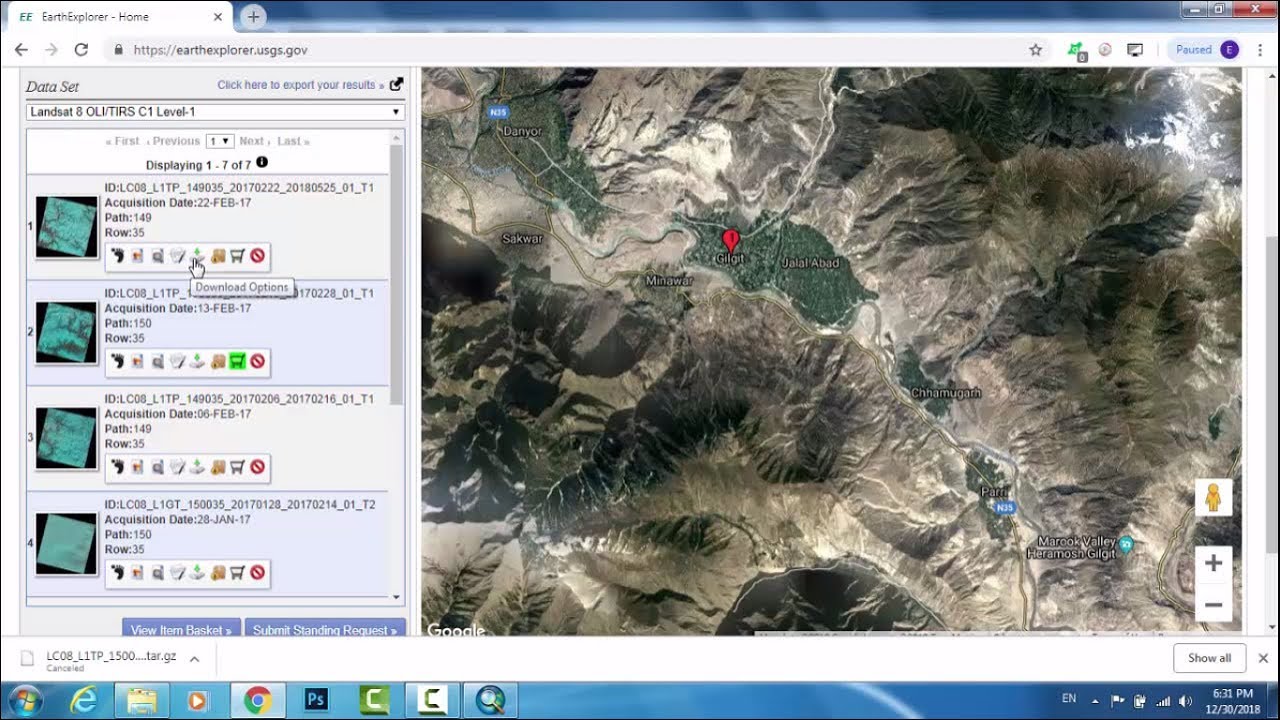The image size is (1280, 720).
Task: Exclude the 22-FEB-17 scene from results
Action: tap(258, 256)
